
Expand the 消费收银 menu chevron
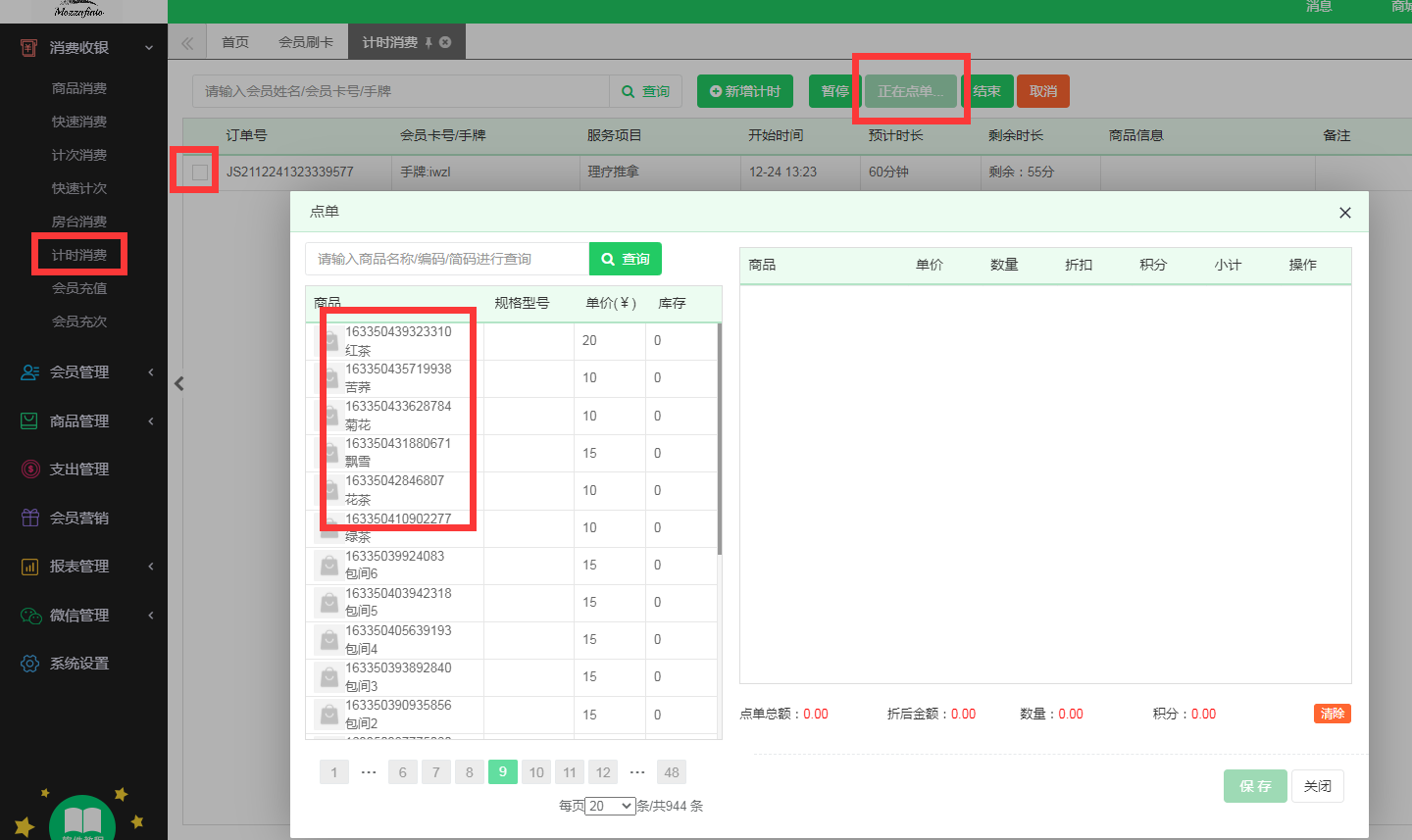[149, 48]
